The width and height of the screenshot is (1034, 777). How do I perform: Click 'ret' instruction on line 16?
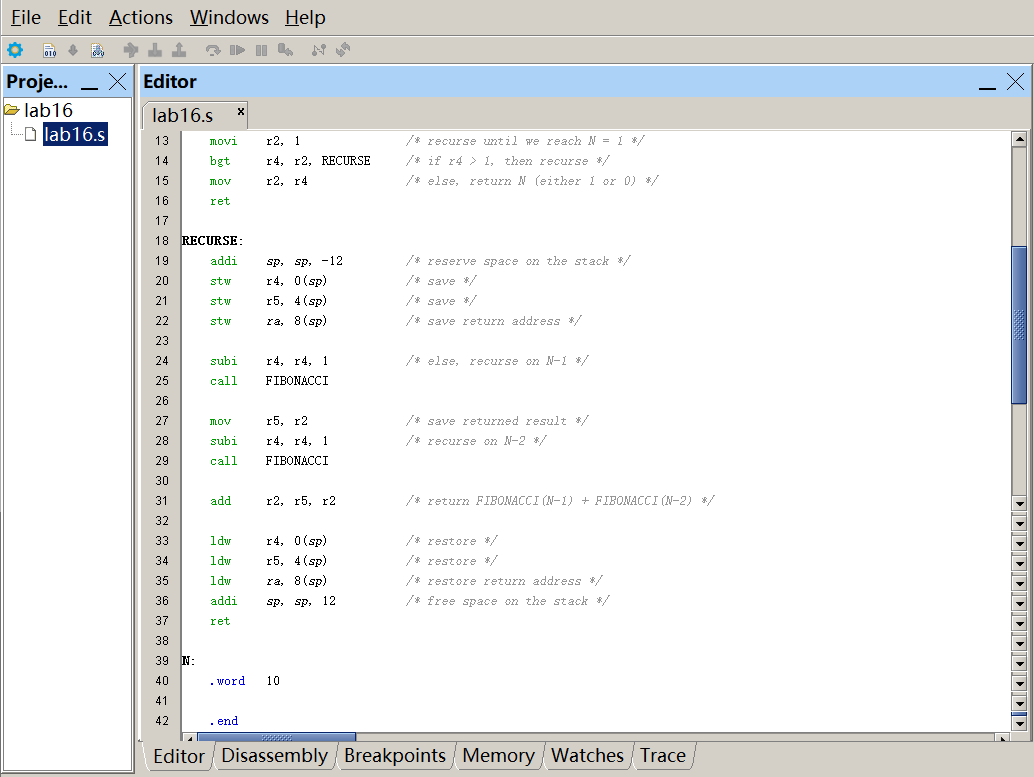click(x=220, y=201)
